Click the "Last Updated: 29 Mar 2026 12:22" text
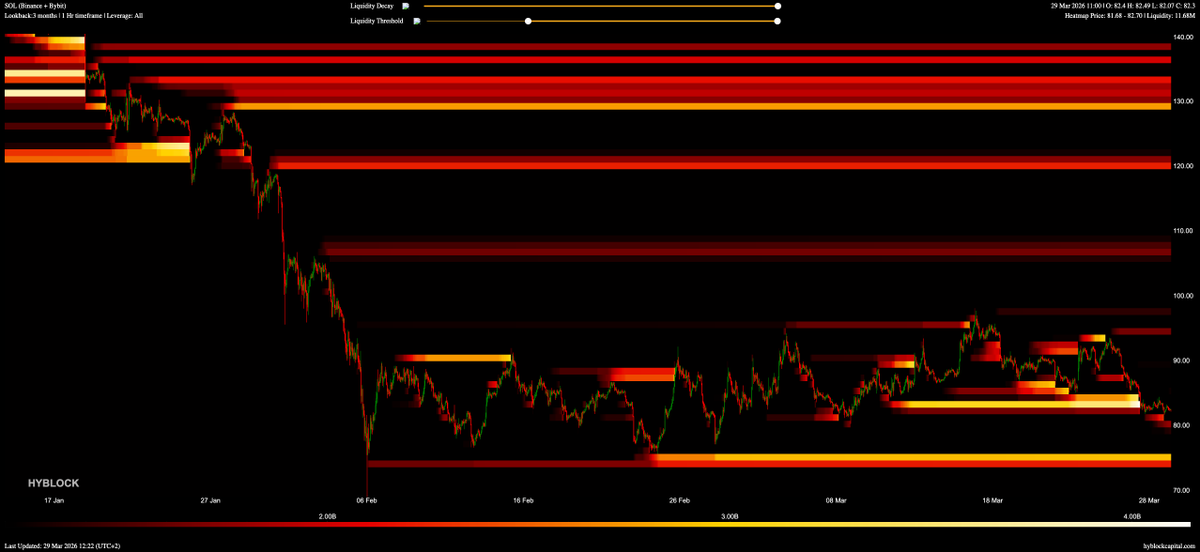The width and height of the screenshot is (1200, 552). (x=49, y=545)
